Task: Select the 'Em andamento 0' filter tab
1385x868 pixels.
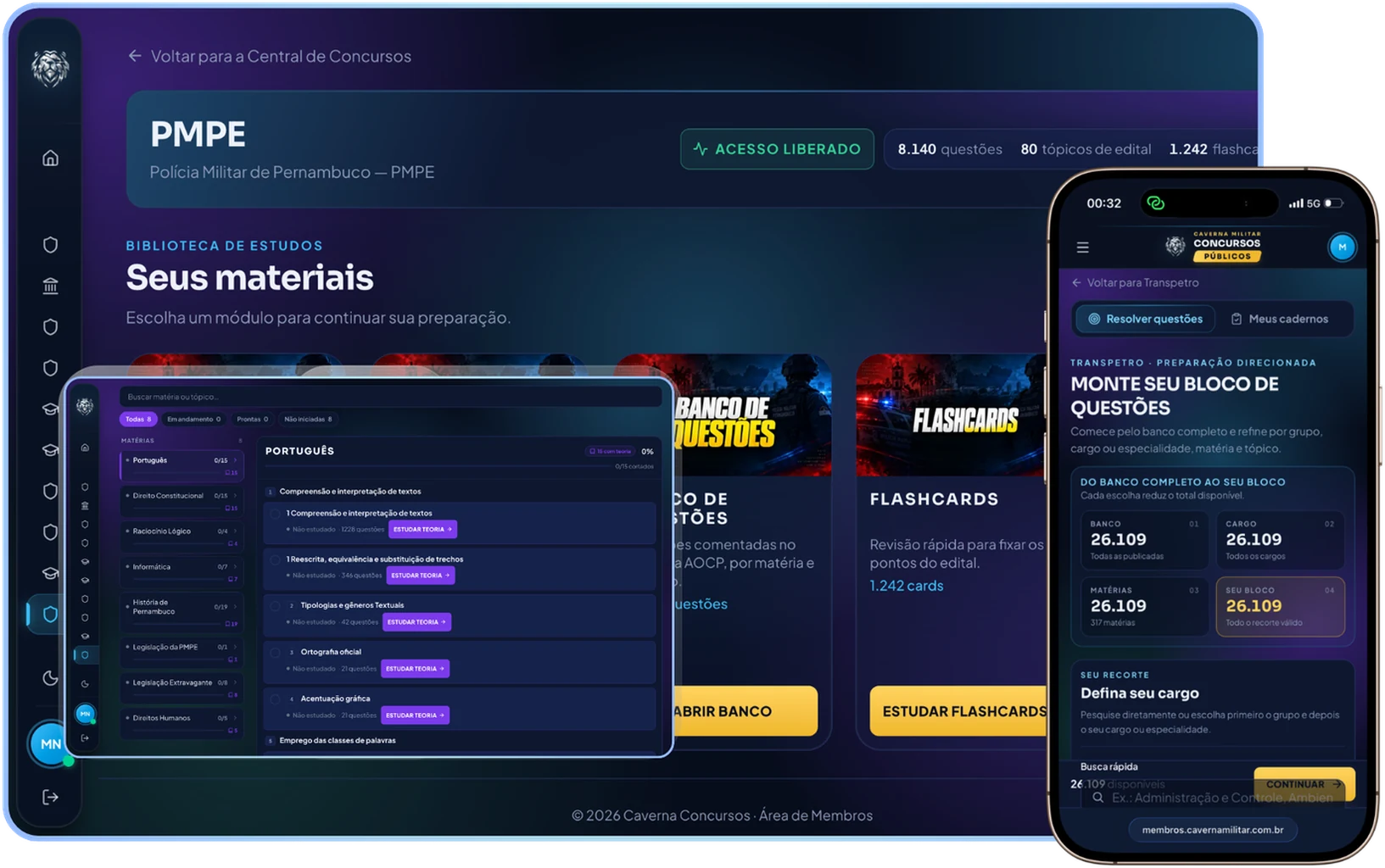Action: point(193,420)
